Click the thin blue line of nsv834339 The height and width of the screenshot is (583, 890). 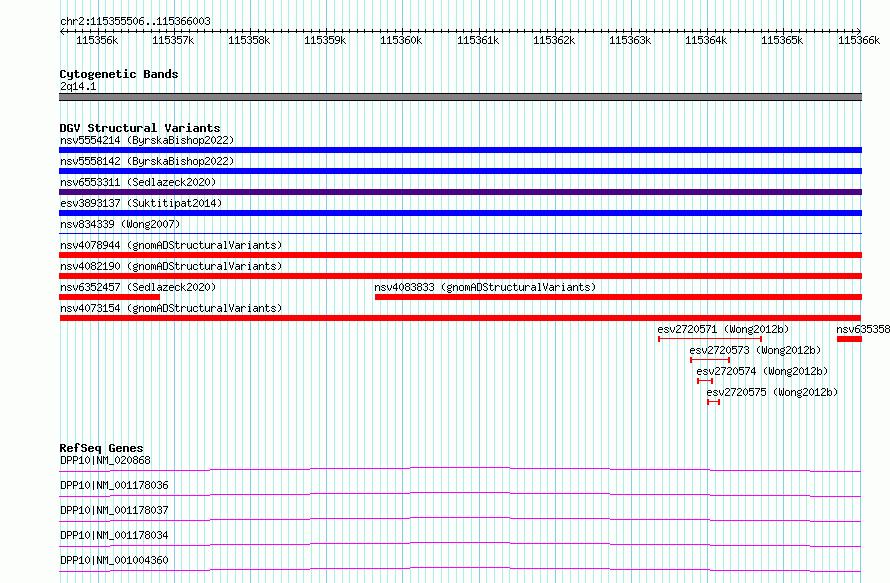pos(460,233)
